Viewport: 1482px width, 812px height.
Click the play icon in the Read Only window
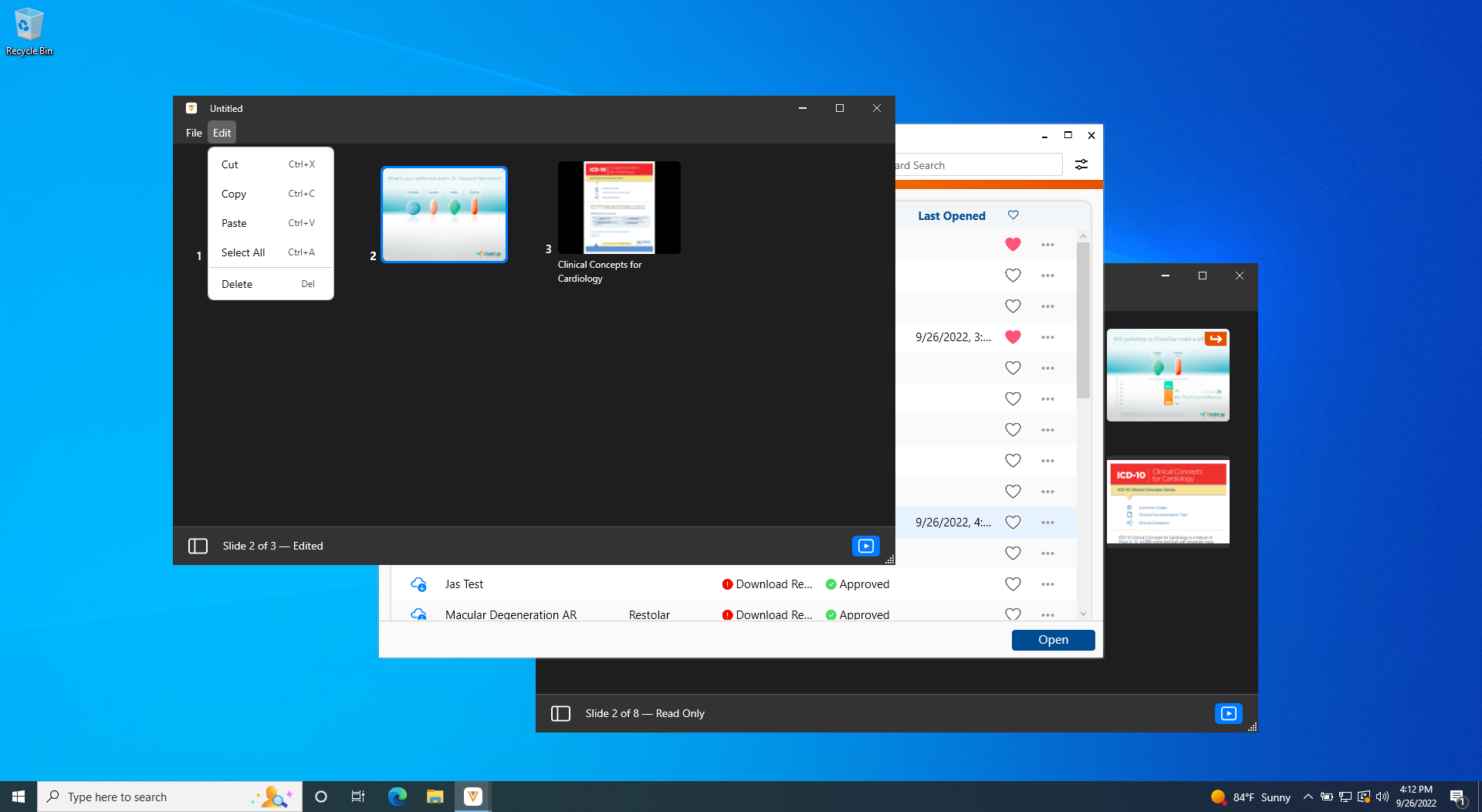1227,713
